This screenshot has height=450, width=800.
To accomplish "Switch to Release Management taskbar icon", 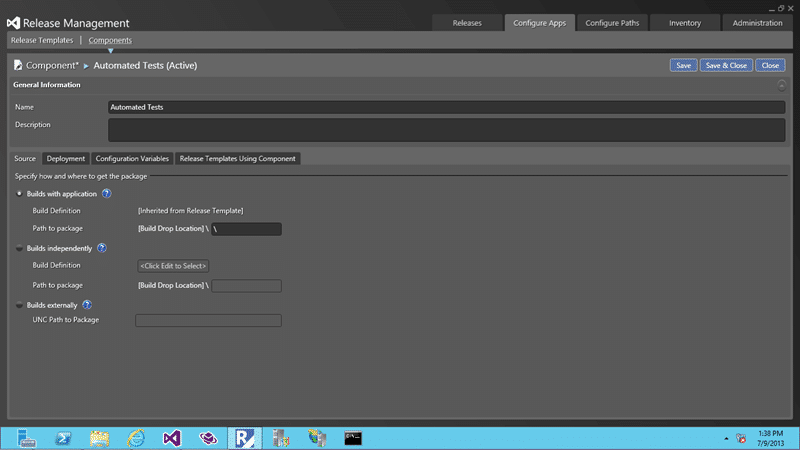I will coord(245,438).
